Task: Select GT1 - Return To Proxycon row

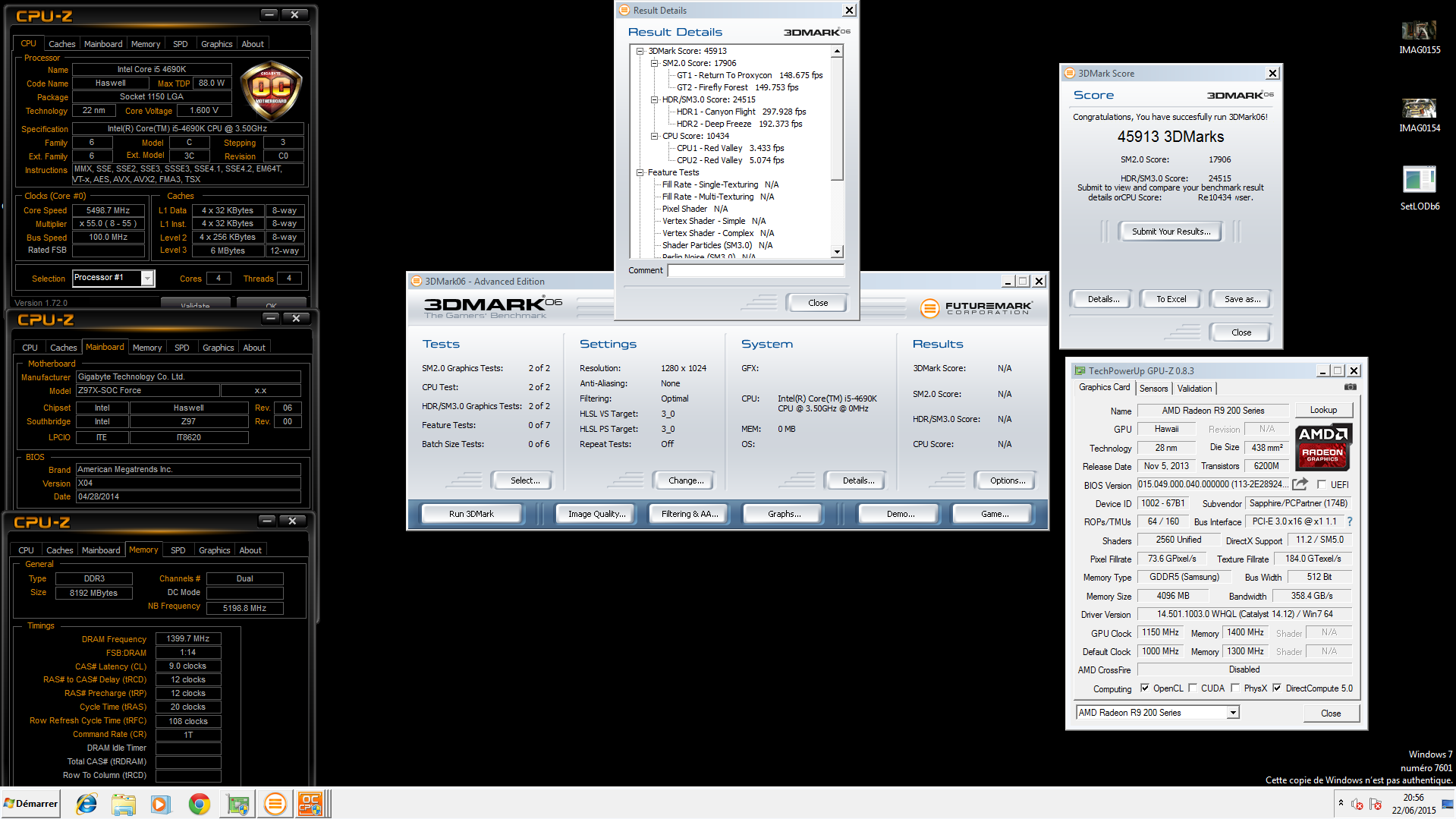Action: point(749,75)
